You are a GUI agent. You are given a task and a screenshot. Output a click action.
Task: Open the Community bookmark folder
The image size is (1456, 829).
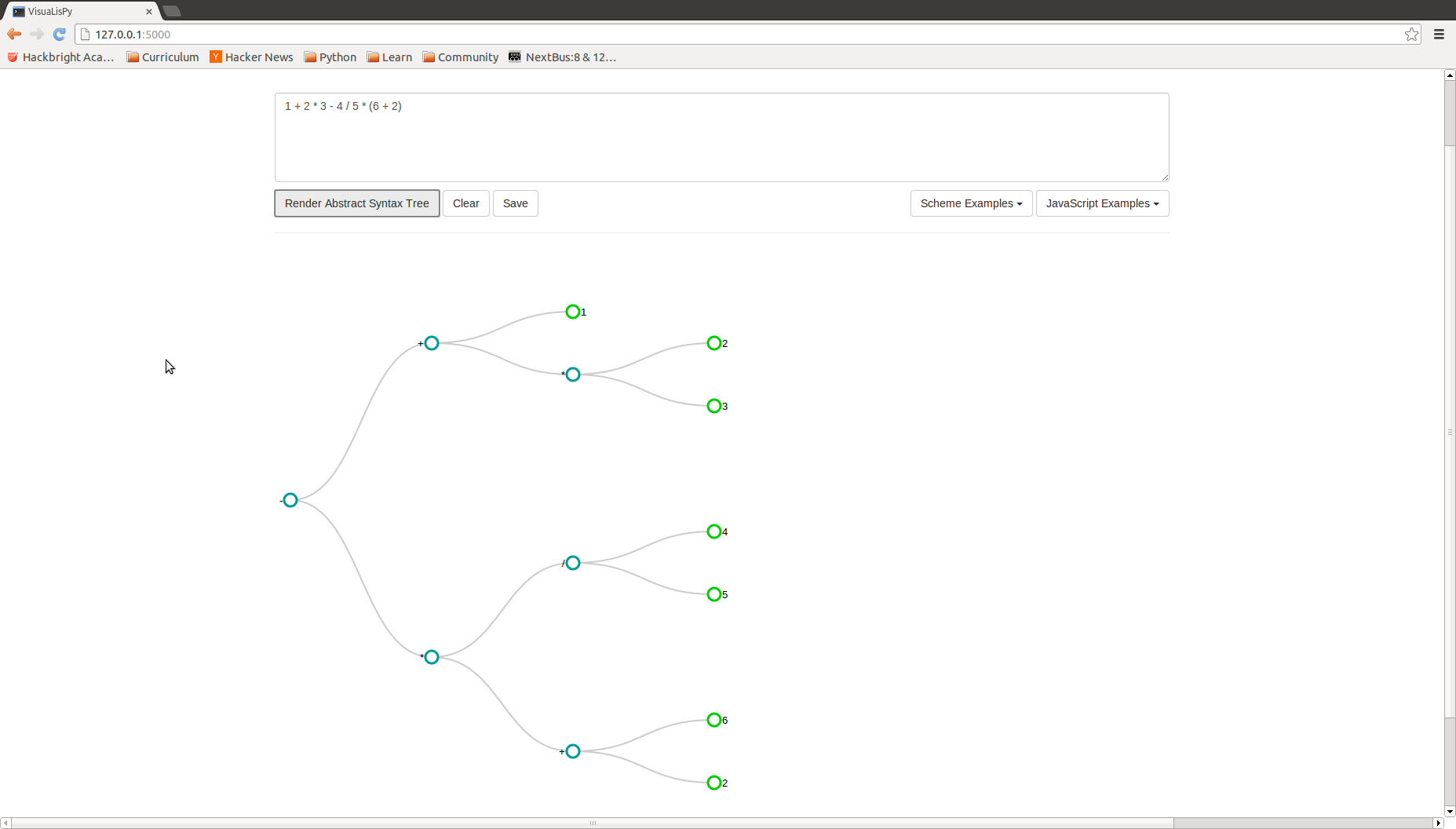click(460, 57)
